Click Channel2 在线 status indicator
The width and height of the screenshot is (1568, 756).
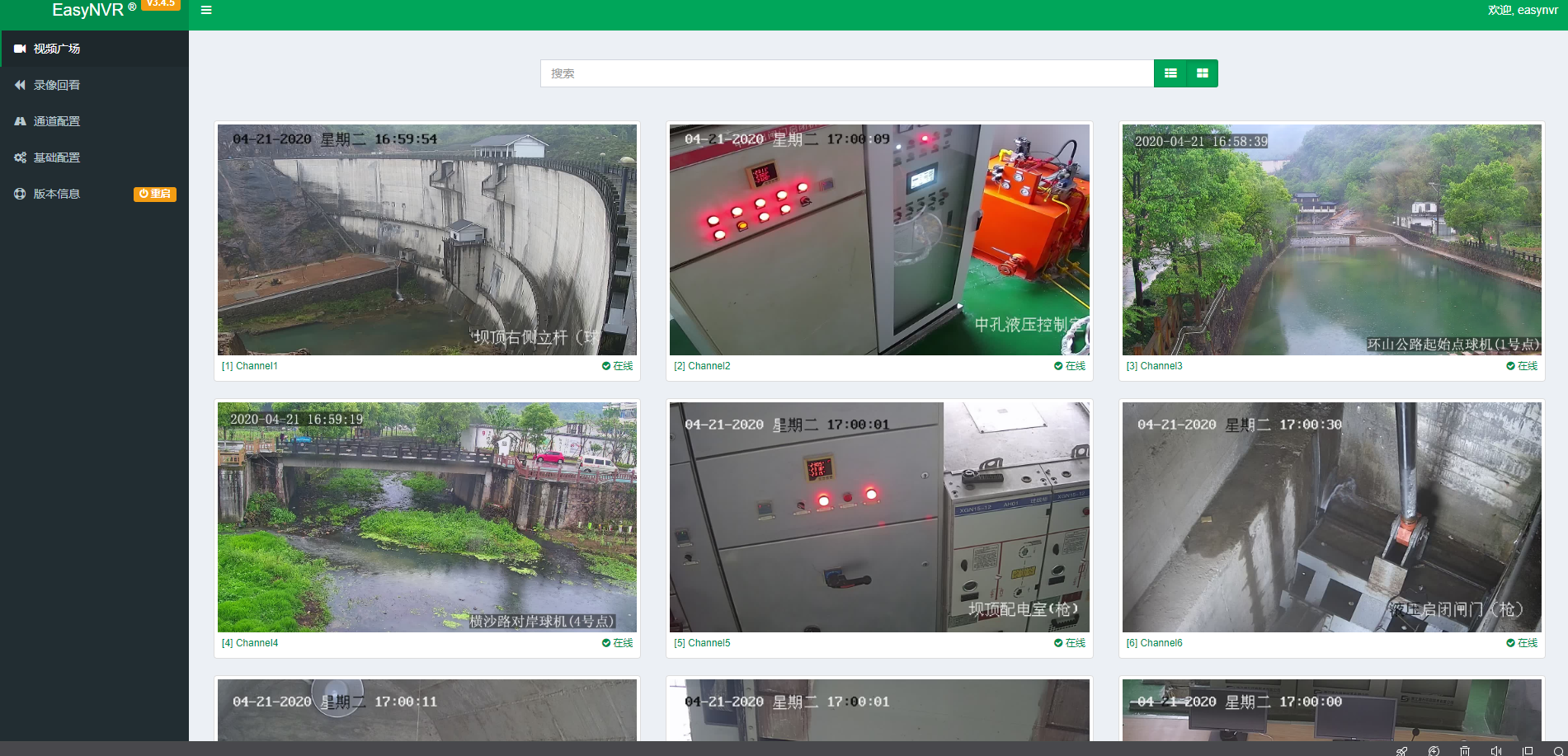(x=1070, y=366)
